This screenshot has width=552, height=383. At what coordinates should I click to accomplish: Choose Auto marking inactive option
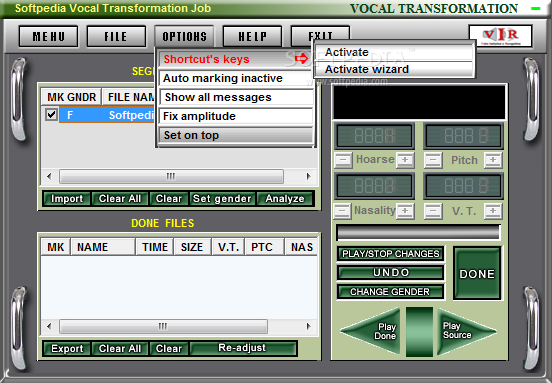pyautogui.click(x=236, y=78)
